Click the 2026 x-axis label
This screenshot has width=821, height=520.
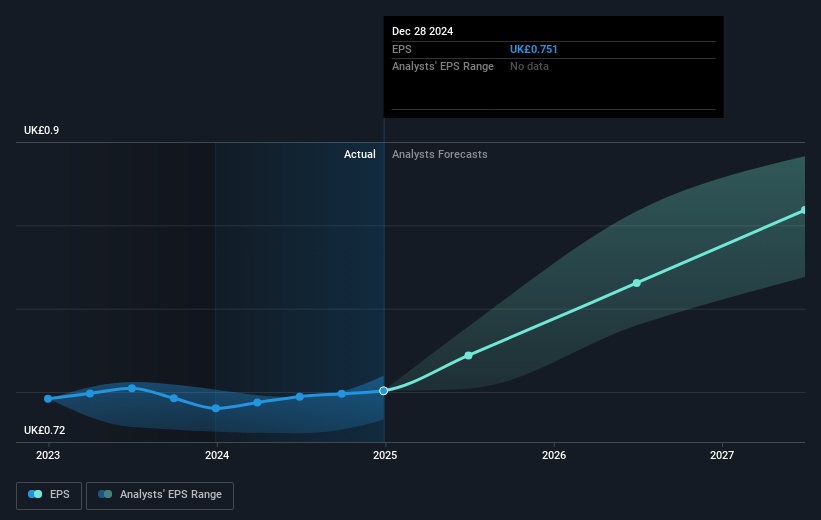(554, 456)
